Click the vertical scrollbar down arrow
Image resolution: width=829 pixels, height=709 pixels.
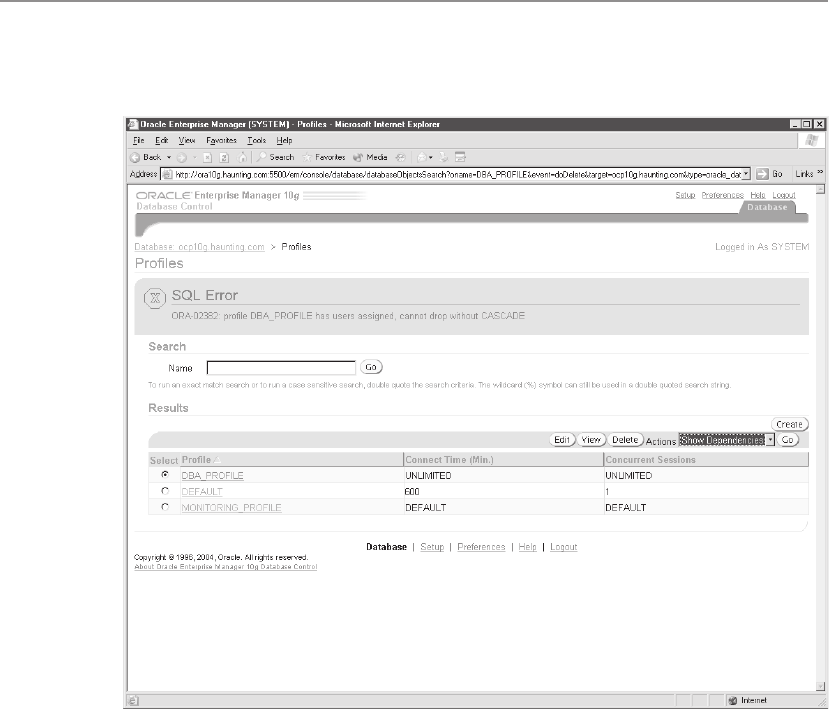coord(820,687)
